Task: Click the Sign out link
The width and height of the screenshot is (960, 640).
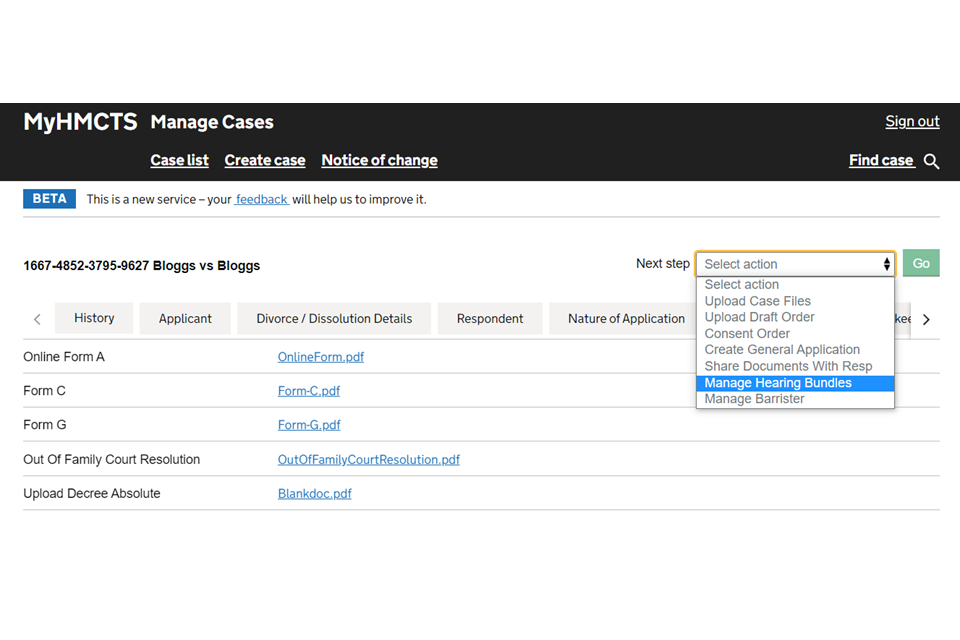Action: [912, 122]
